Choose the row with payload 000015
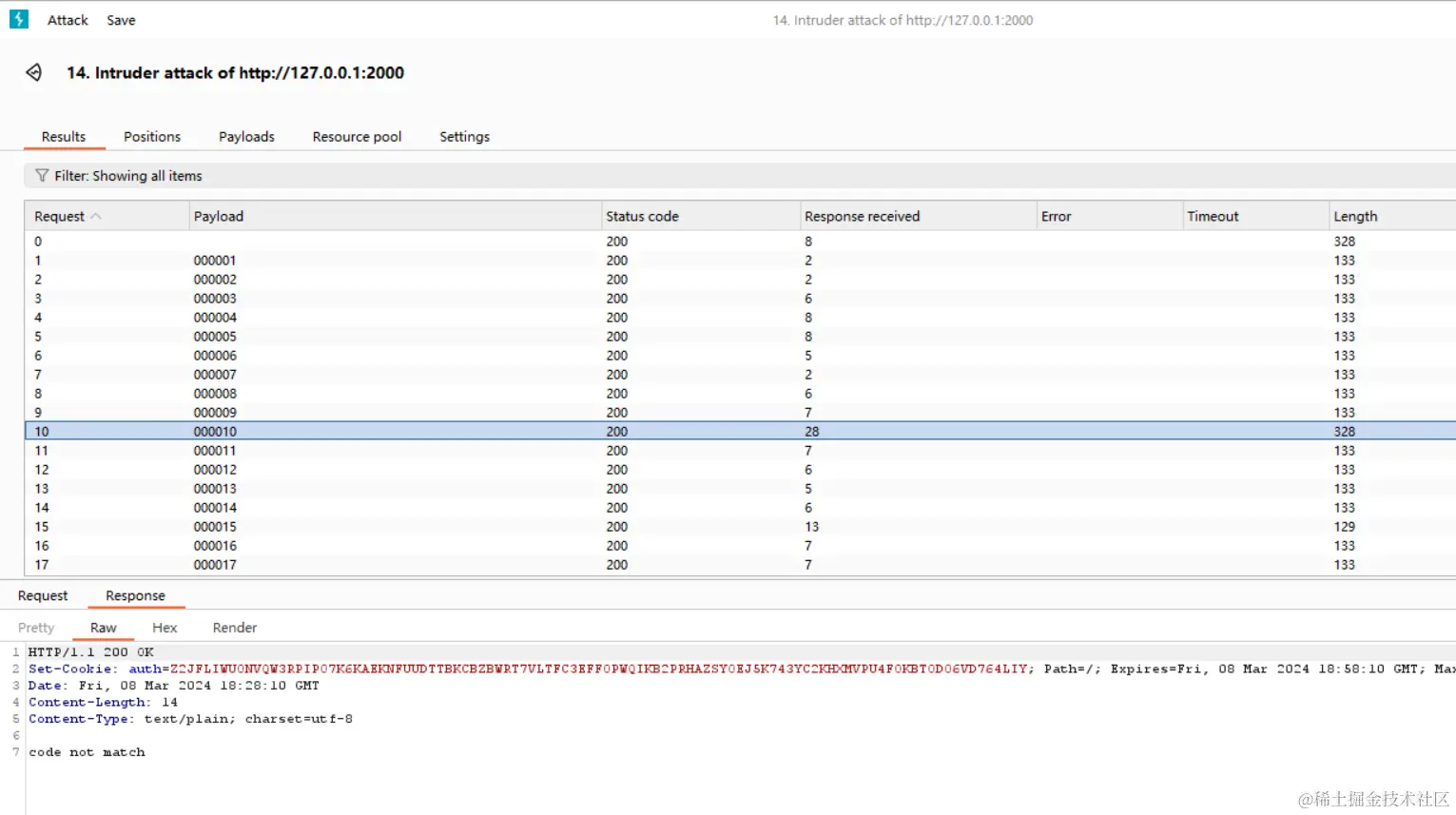This screenshot has height=815, width=1456. pyautogui.click(x=740, y=527)
